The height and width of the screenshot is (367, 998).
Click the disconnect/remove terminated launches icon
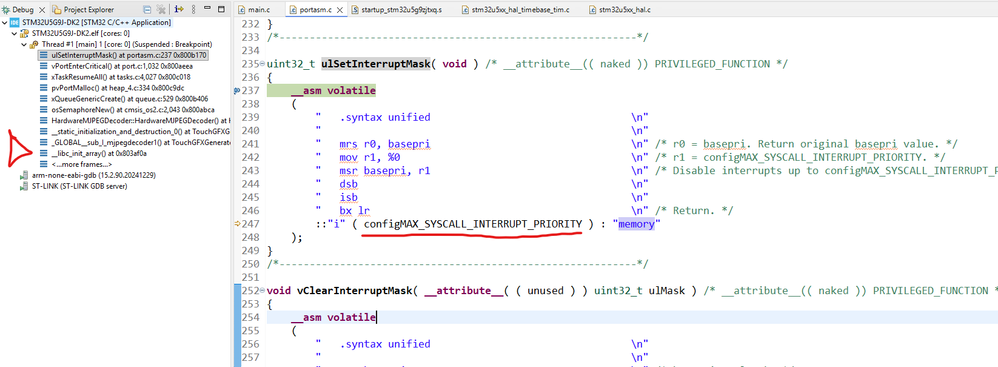(x=161, y=10)
